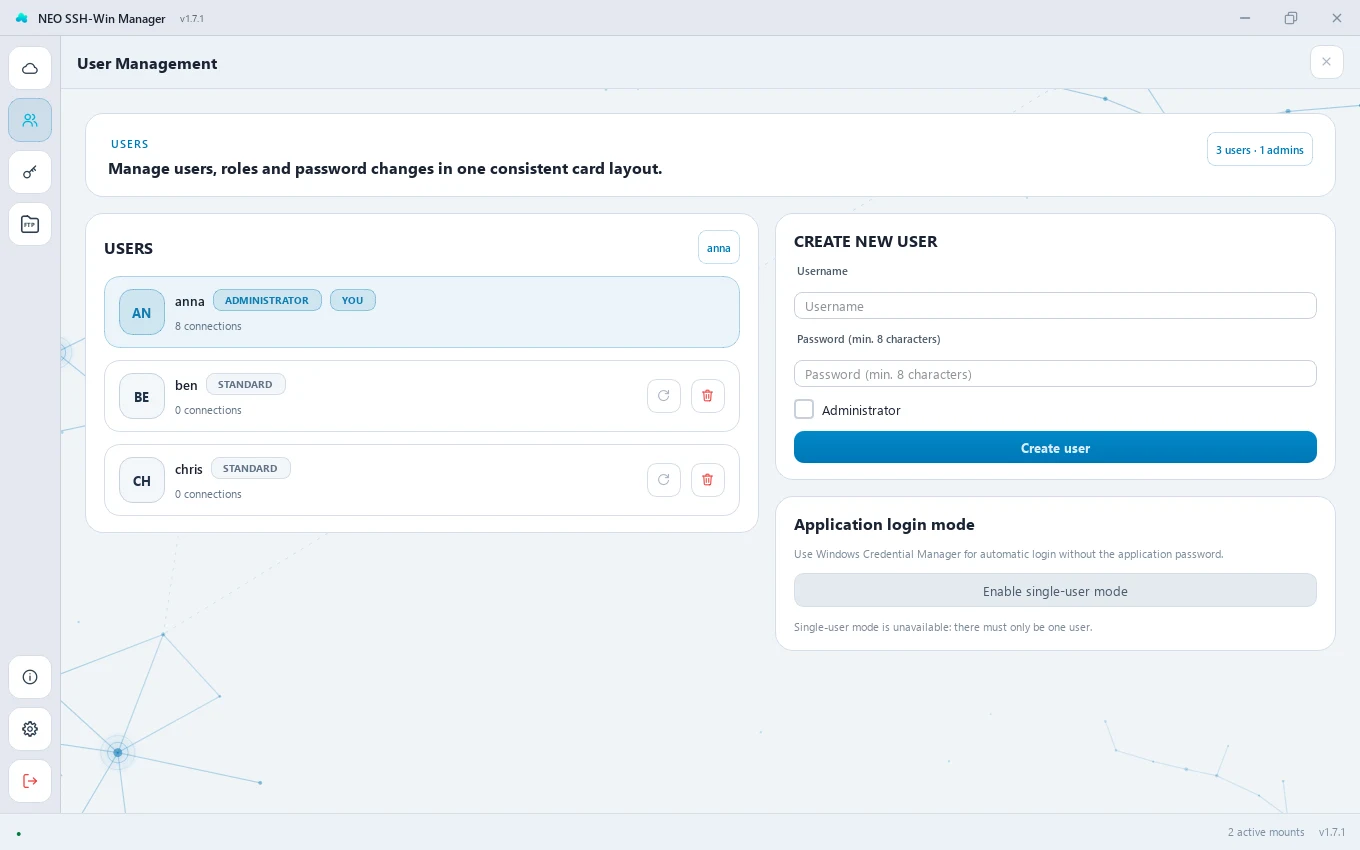The width and height of the screenshot is (1360, 850).
Task: Click the v1.7.1 version in status bar
Action: 1332,832
